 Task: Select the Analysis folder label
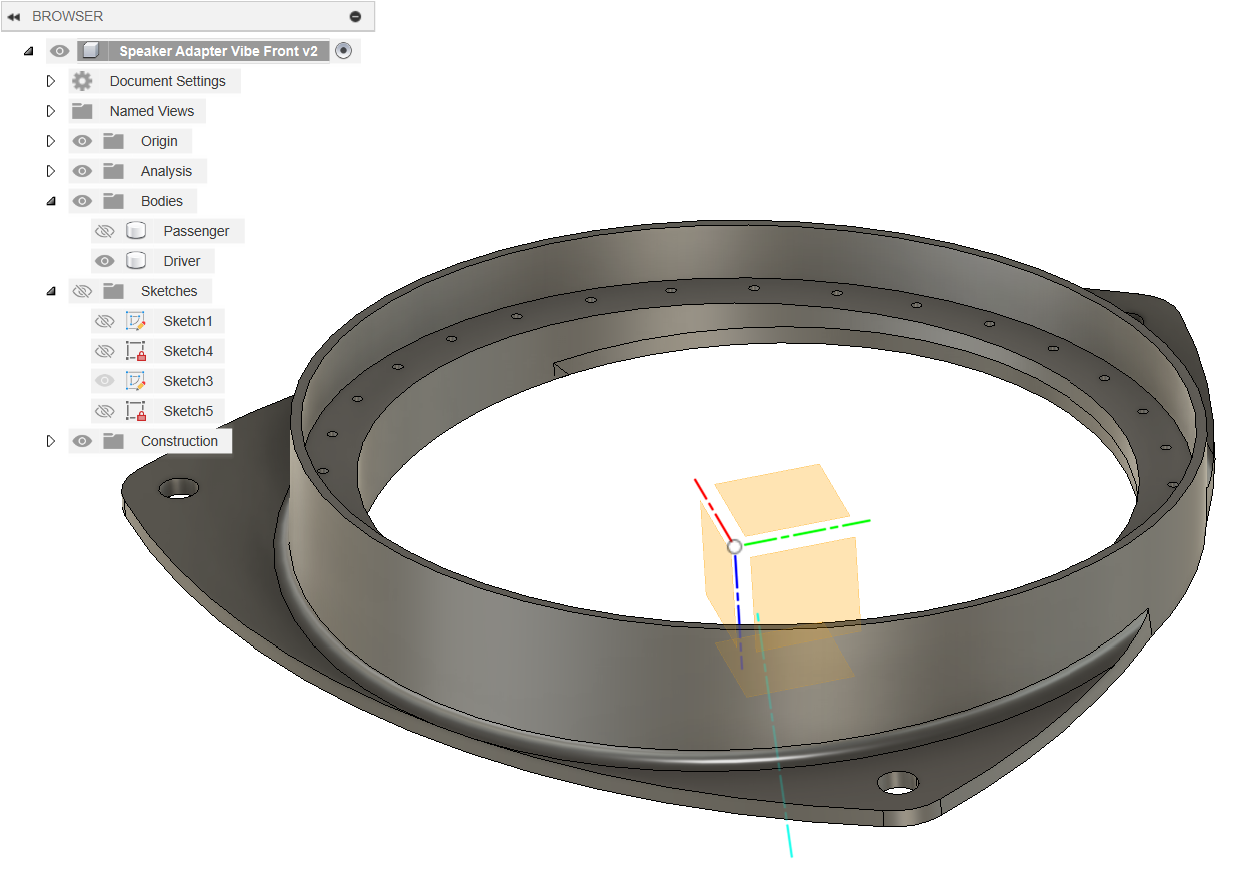coord(165,171)
